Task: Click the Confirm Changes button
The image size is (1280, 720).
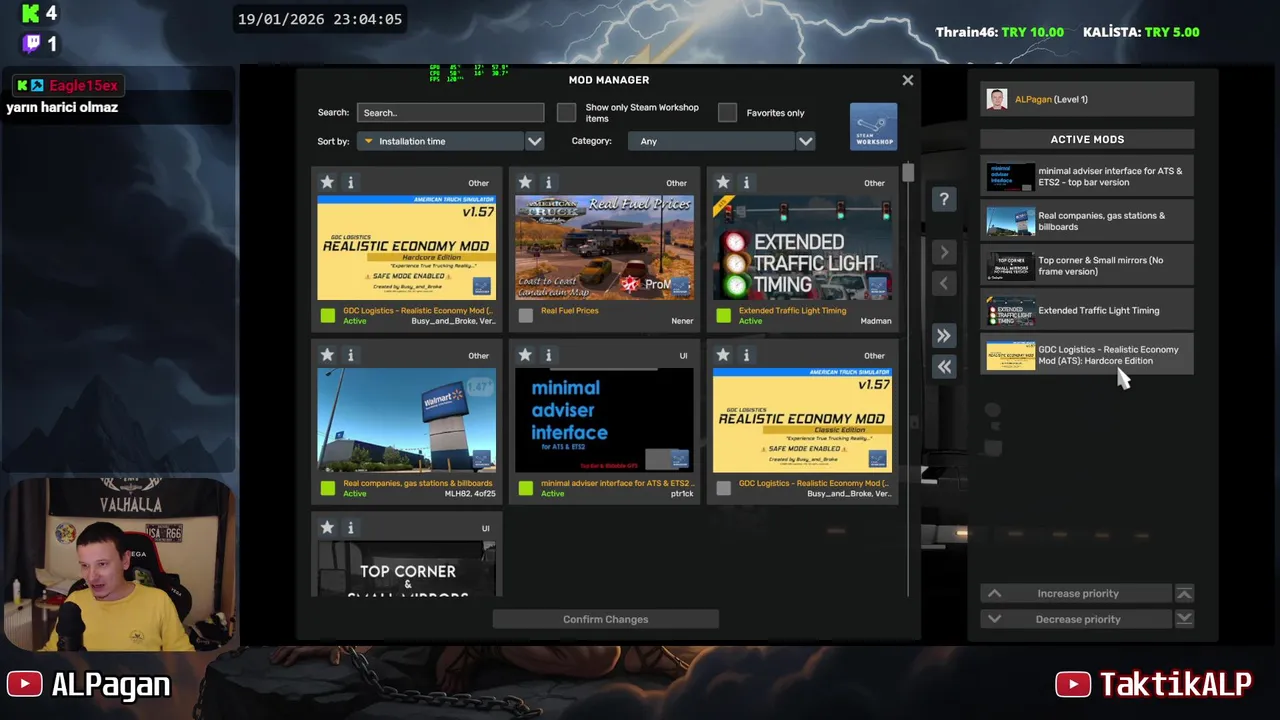Action: [x=605, y=619]
